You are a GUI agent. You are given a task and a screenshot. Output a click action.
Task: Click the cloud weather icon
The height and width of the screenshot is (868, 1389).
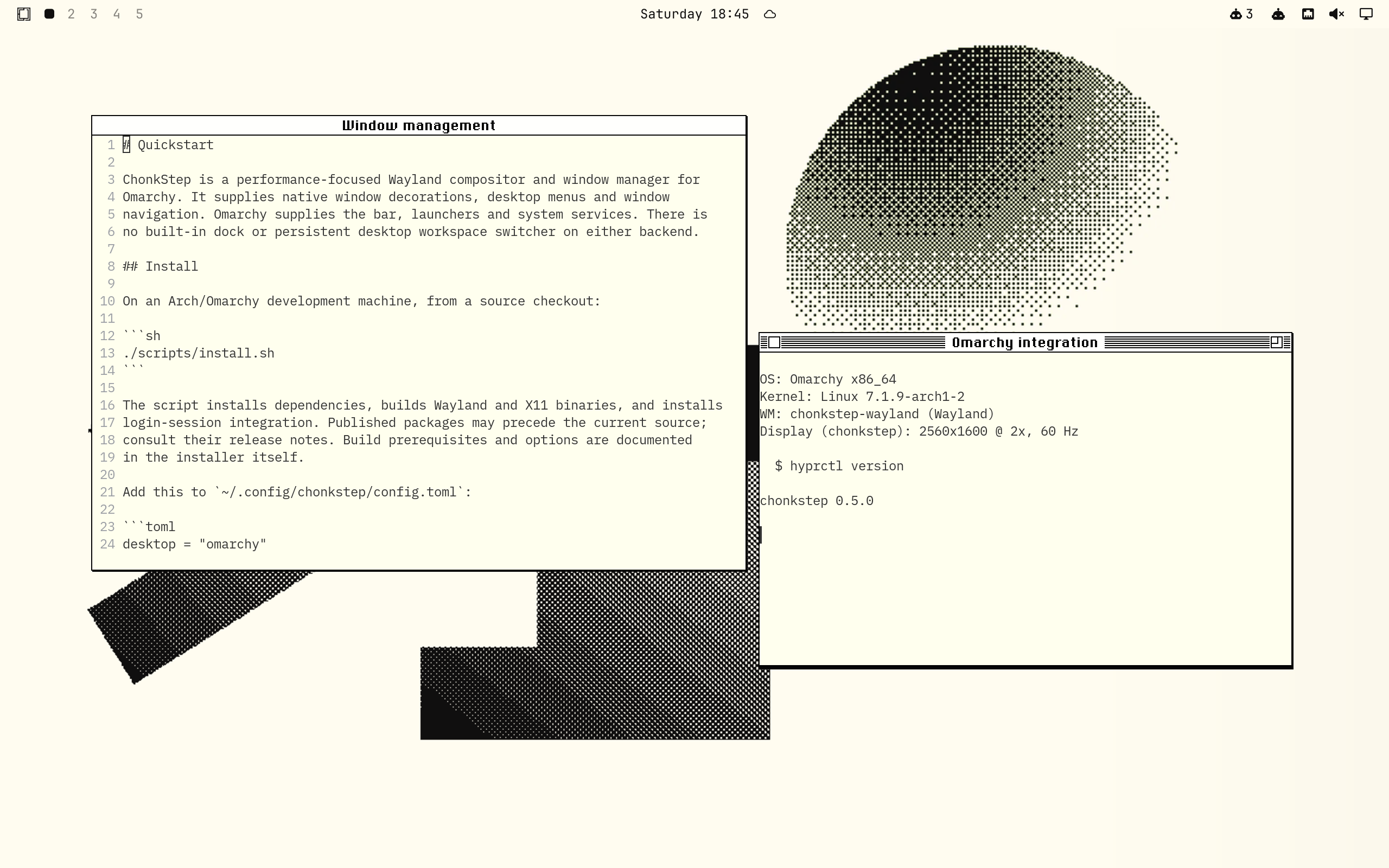tap(770, 14)
